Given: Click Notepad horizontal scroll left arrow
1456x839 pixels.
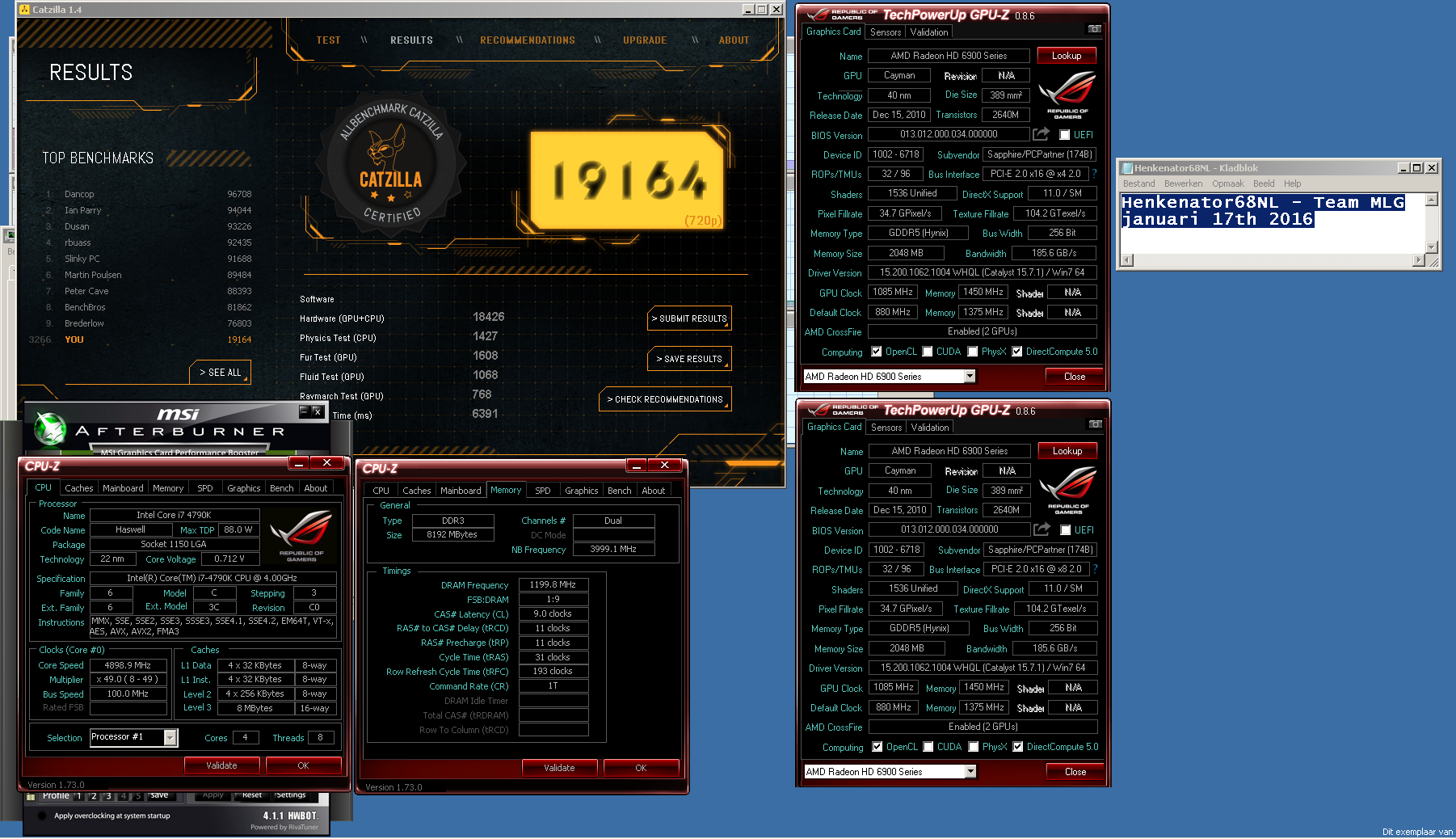Looking at the screenshot, I should 1127,260.
